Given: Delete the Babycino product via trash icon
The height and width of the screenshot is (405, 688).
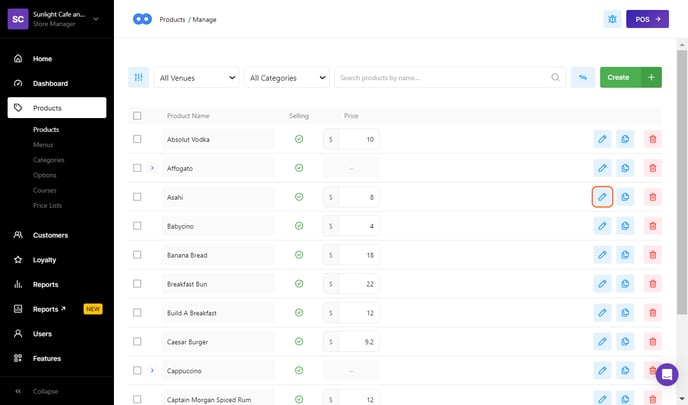Looking at the screenshot, I should coord(652,226).
